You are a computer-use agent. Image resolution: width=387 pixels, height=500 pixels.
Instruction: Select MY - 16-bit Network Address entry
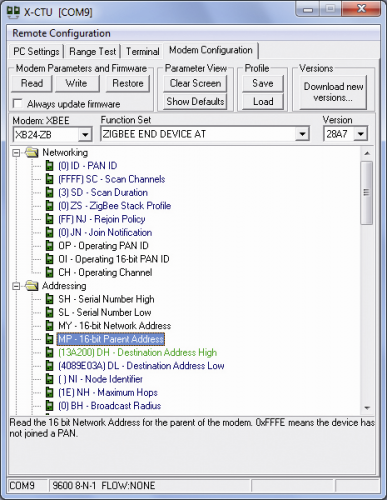(115, 326)
